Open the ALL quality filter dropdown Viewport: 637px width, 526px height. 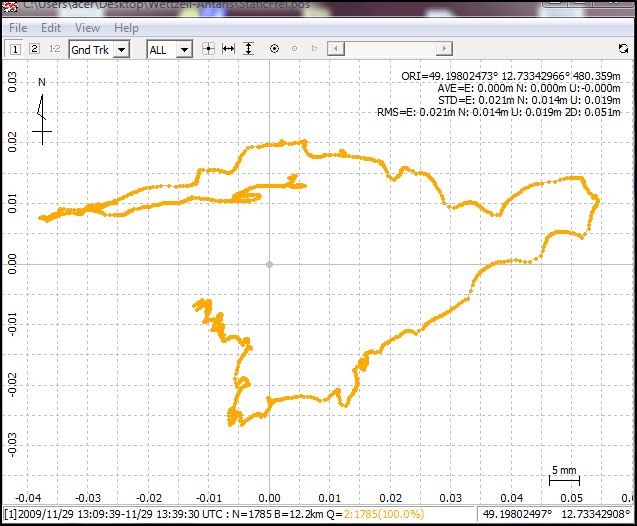coord(169,48)
